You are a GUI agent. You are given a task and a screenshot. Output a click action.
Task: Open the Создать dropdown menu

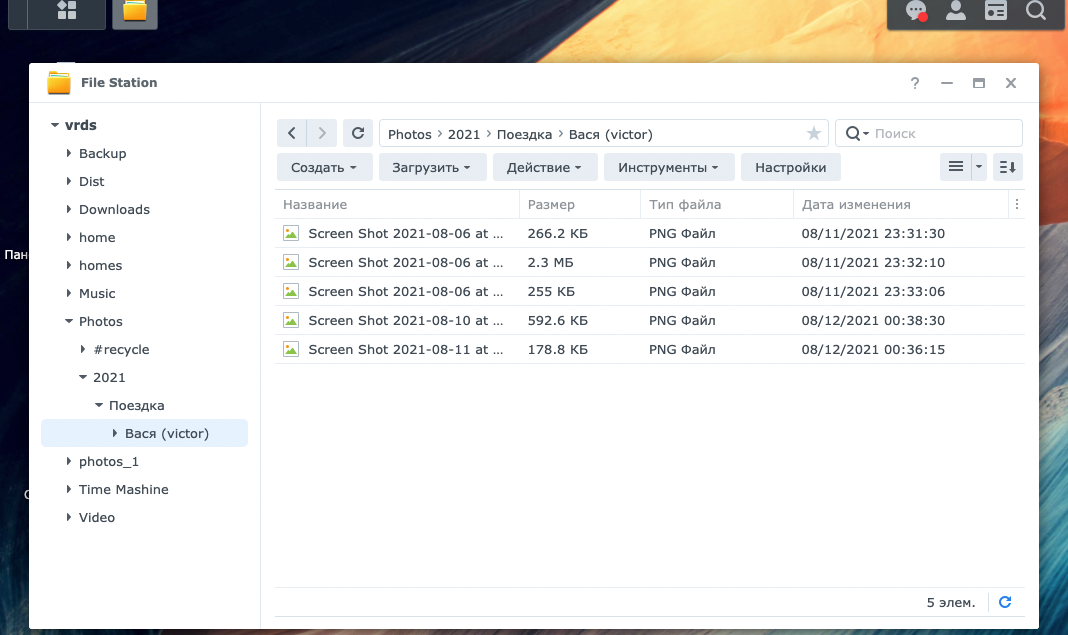[x=324, y=167]
